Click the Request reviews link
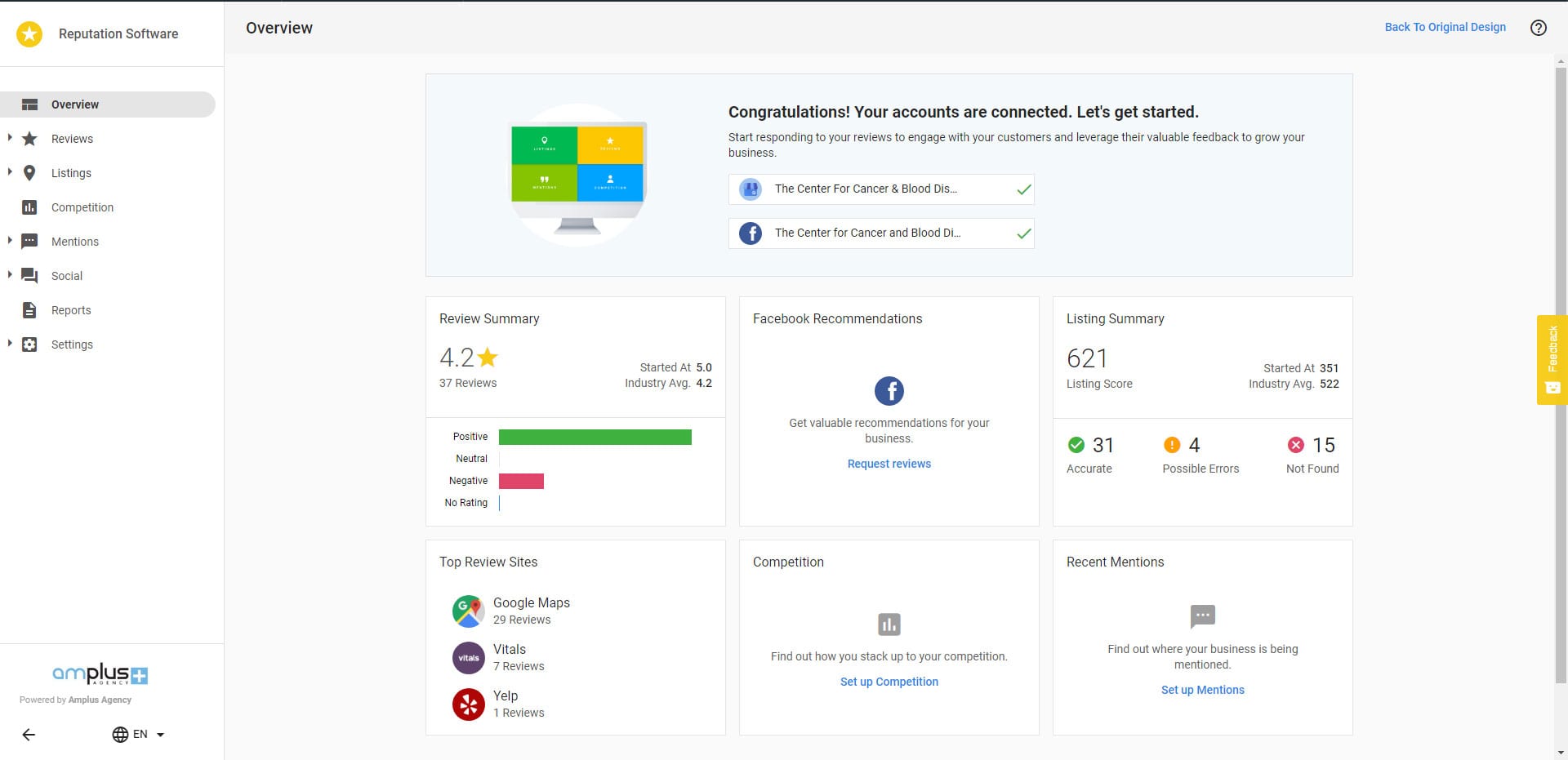The image size is (1568, 760). coord(889,464)
